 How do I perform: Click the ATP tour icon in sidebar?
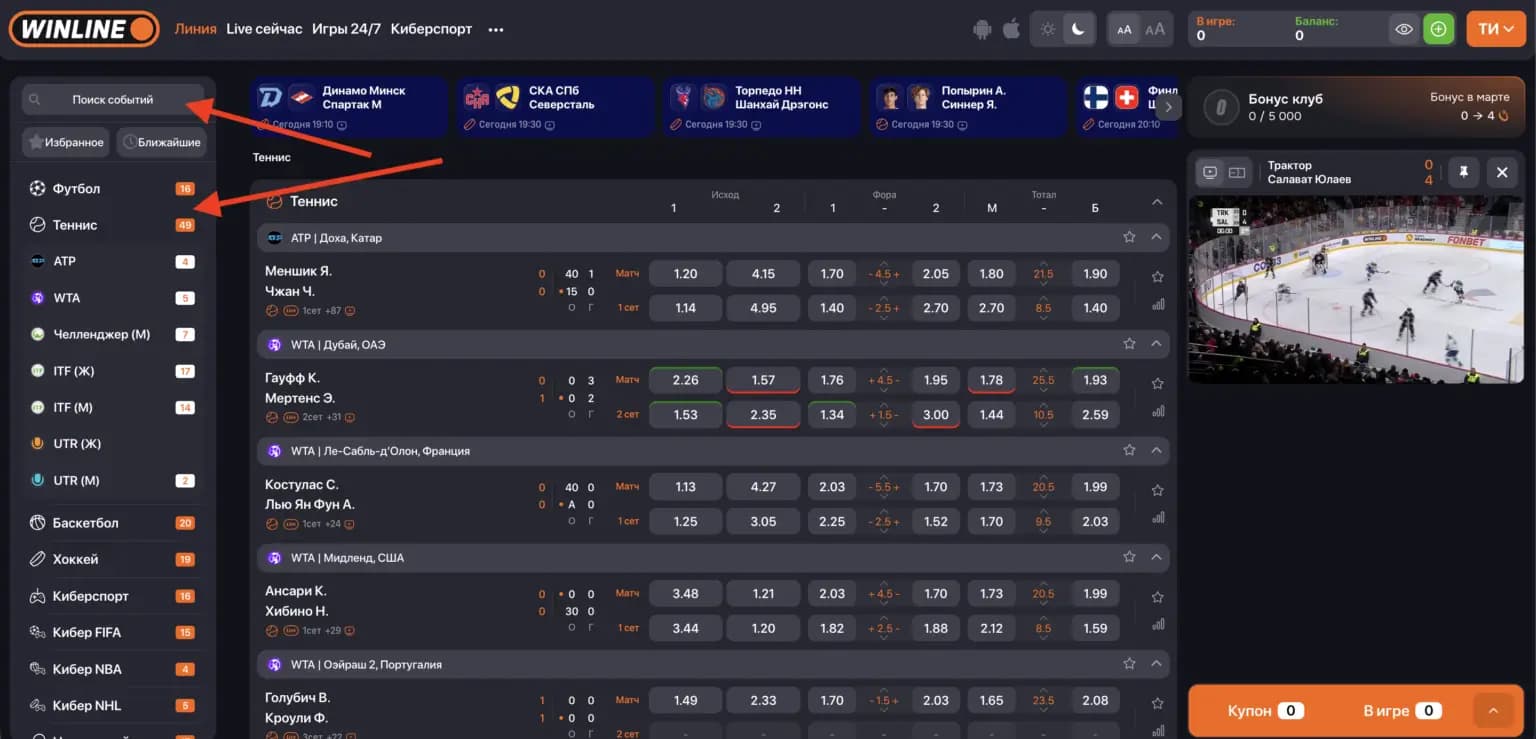coord(38,261)
